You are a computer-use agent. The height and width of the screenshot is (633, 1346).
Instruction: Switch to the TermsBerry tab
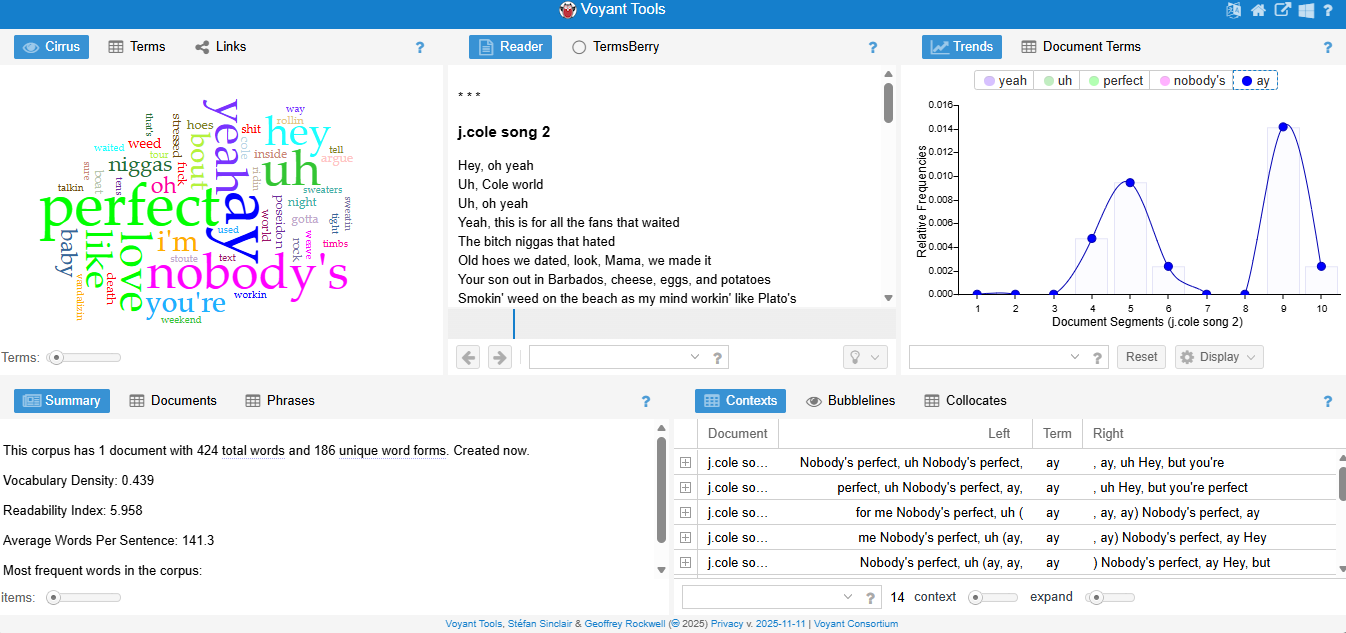click(x=615, y=47)
